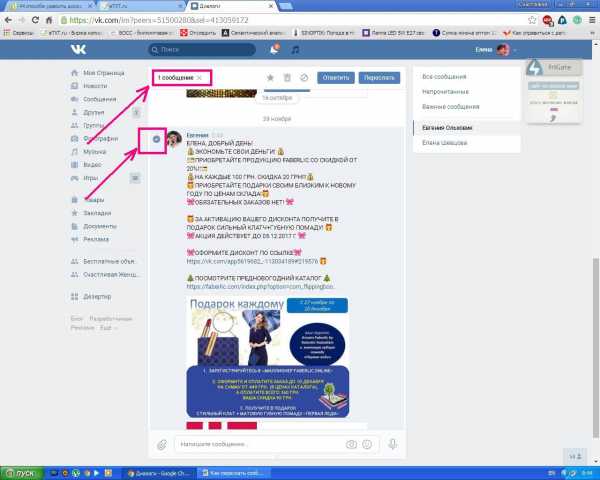Click Переслать button
Viewport: 600px width, 480px height.
point(379,78)
